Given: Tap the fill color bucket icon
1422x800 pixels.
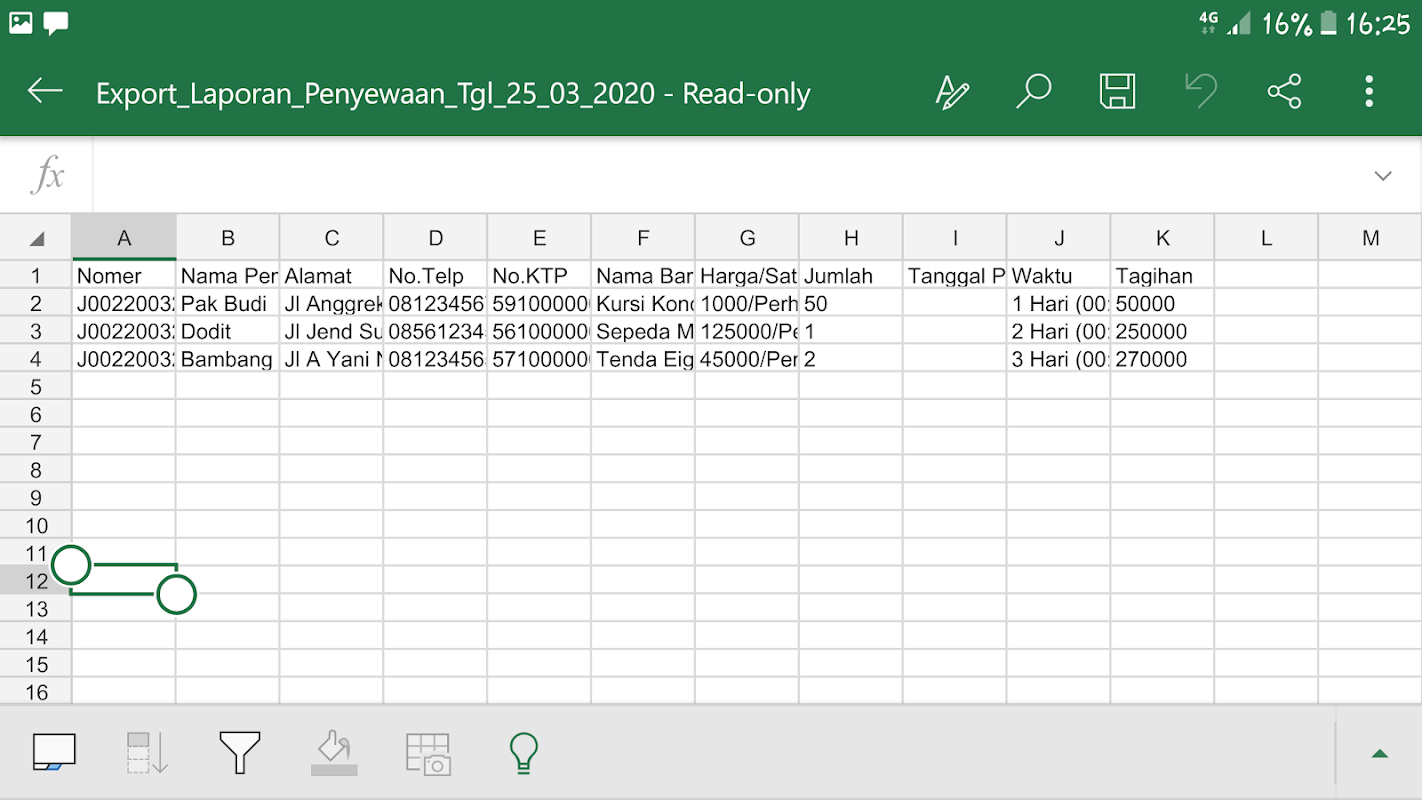Looking at the screenshot, I should pyautogui.click(x=334, y=752).
